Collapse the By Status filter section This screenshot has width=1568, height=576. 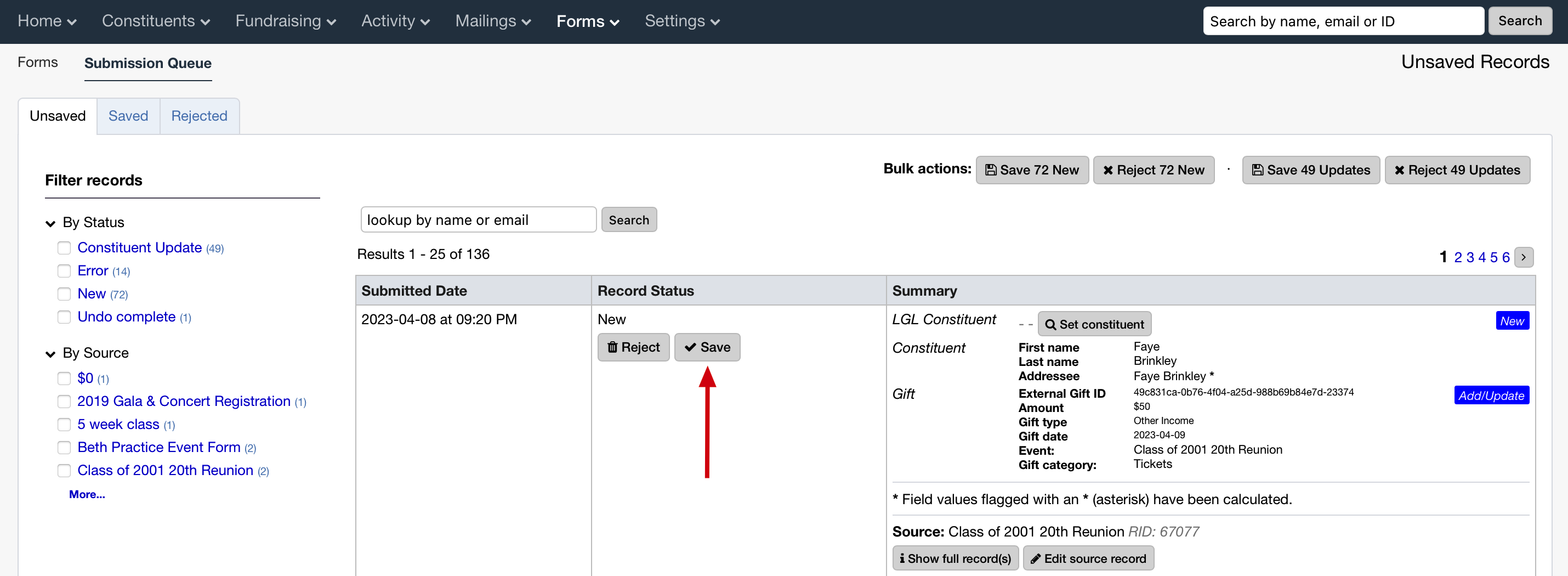point(50,223)
